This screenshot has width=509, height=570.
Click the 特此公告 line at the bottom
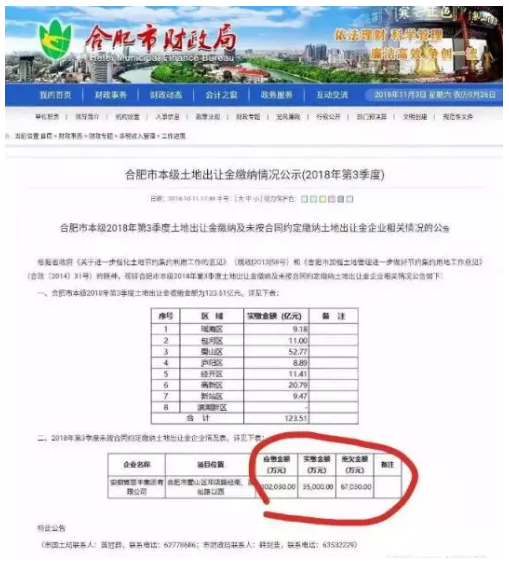(x=51, y=528)
